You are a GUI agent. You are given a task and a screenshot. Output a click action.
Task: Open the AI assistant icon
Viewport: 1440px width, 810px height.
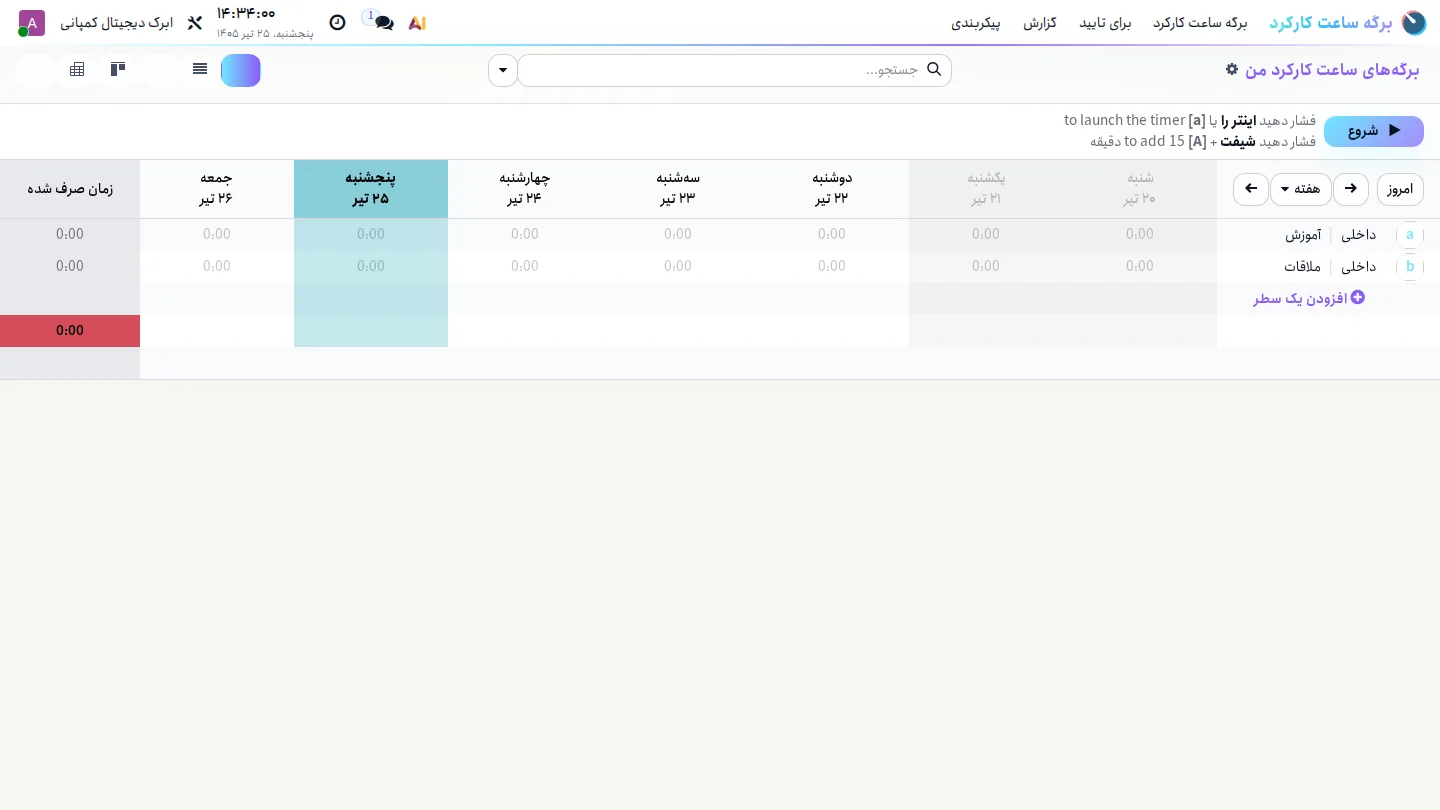(x=417, y=23)
